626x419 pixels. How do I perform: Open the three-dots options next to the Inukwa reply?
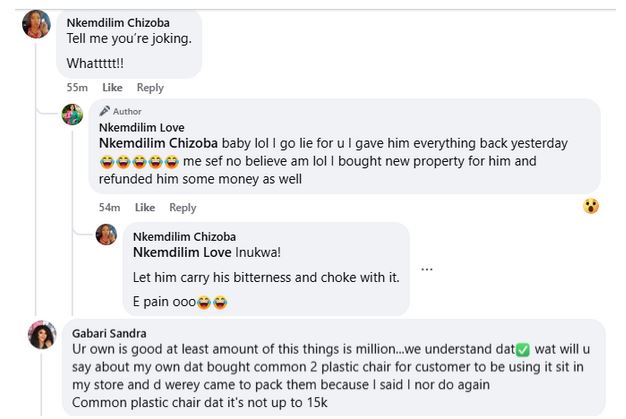[x=427, y=268]
